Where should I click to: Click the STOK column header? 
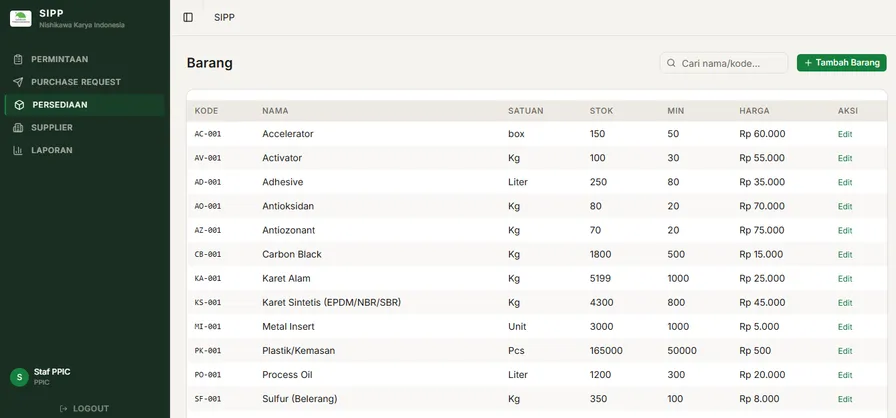tap(601, 111)
